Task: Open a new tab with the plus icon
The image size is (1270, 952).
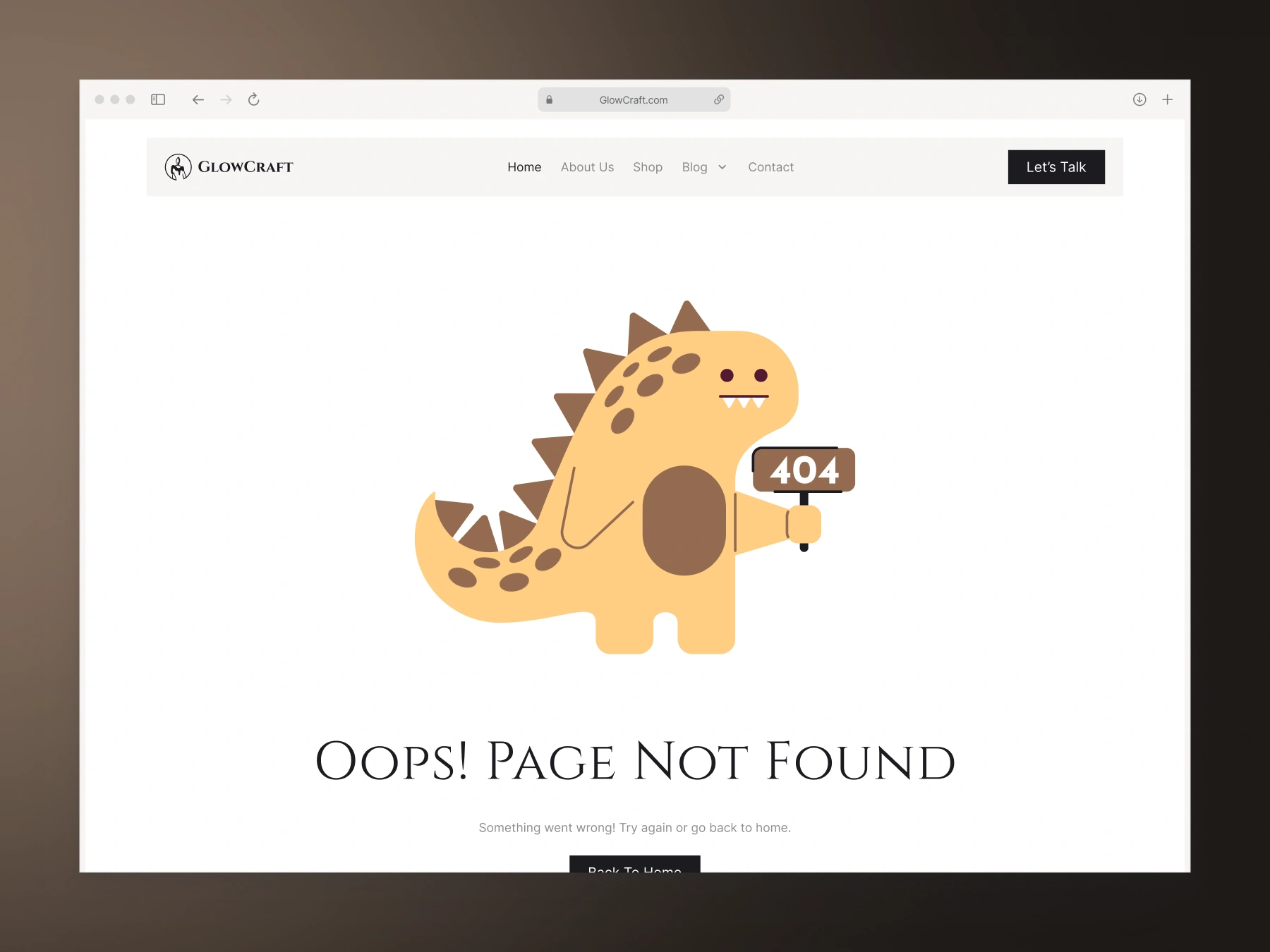Action: click(x=1168, y=99)
